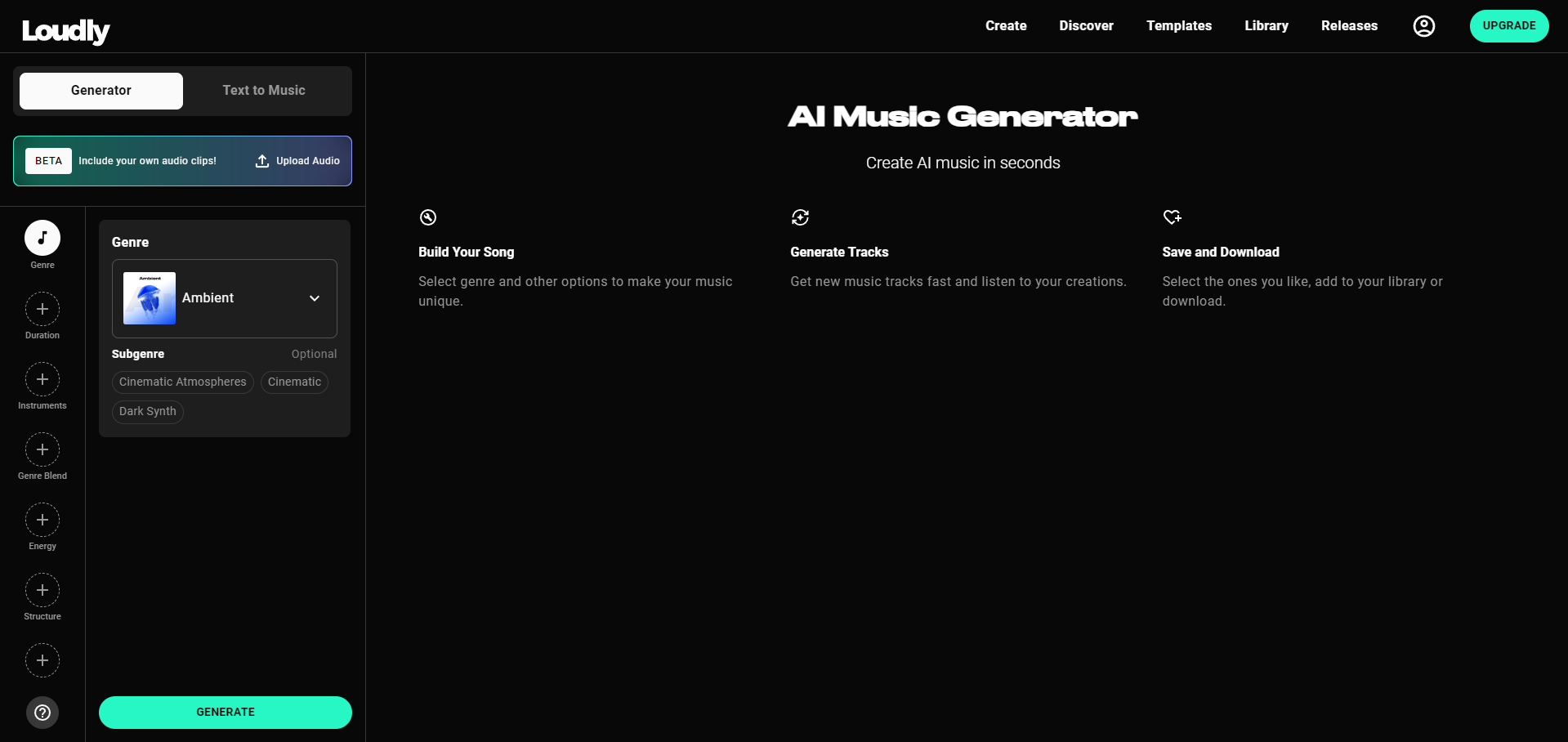Click the Generate Tracks refresh icon
This screenshot has height=742, width=1568.
(800, 217)
